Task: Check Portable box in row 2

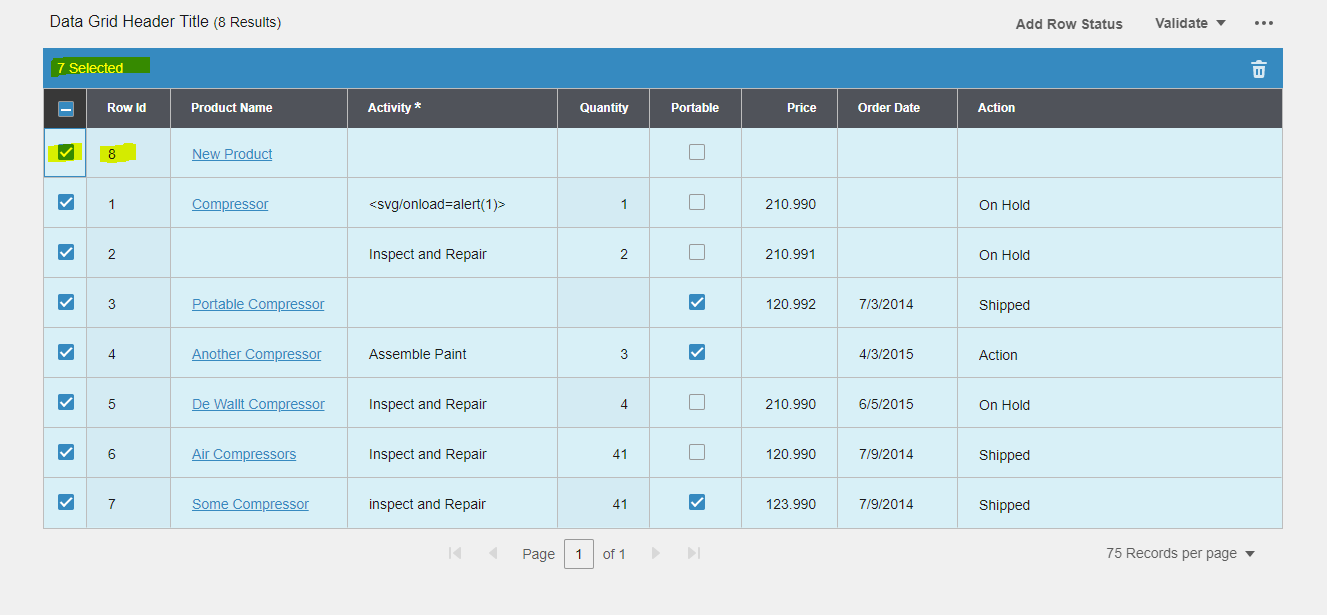Action: [x=697, y=252]
